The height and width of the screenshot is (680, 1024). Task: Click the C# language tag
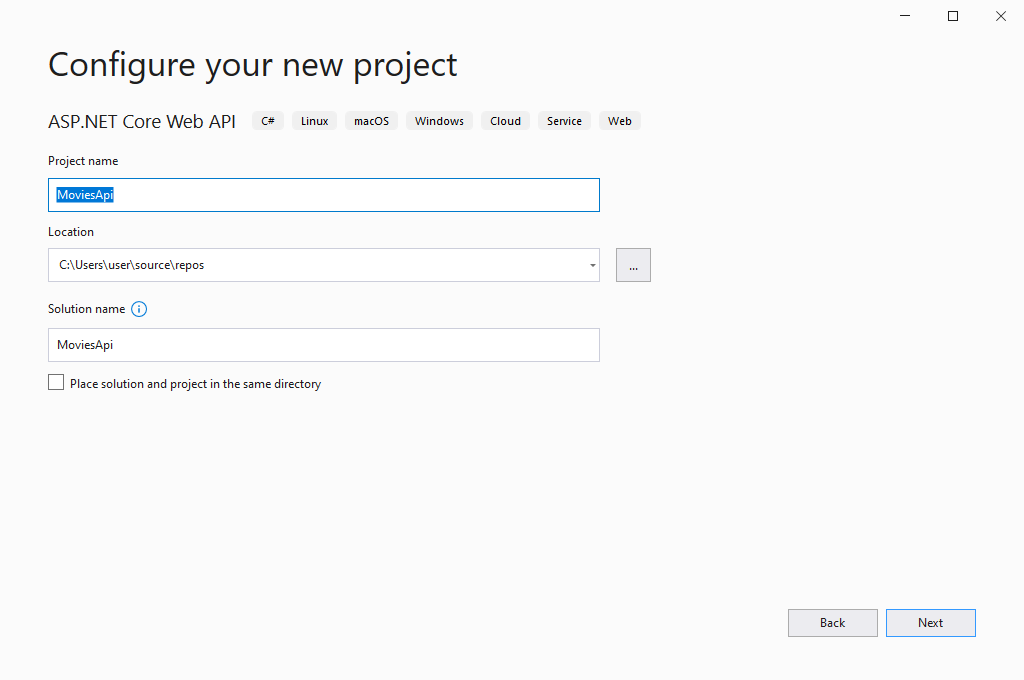[x=267, y=120]
